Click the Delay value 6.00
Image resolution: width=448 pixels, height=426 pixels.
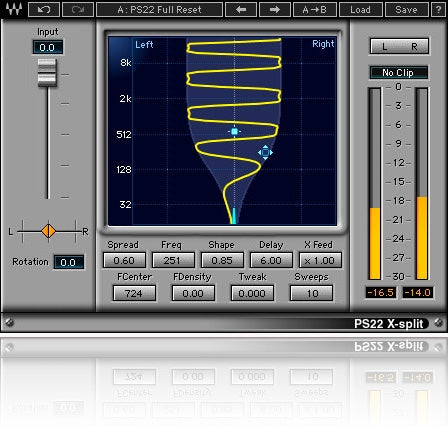pyautogui.click(x=271, y=260)
